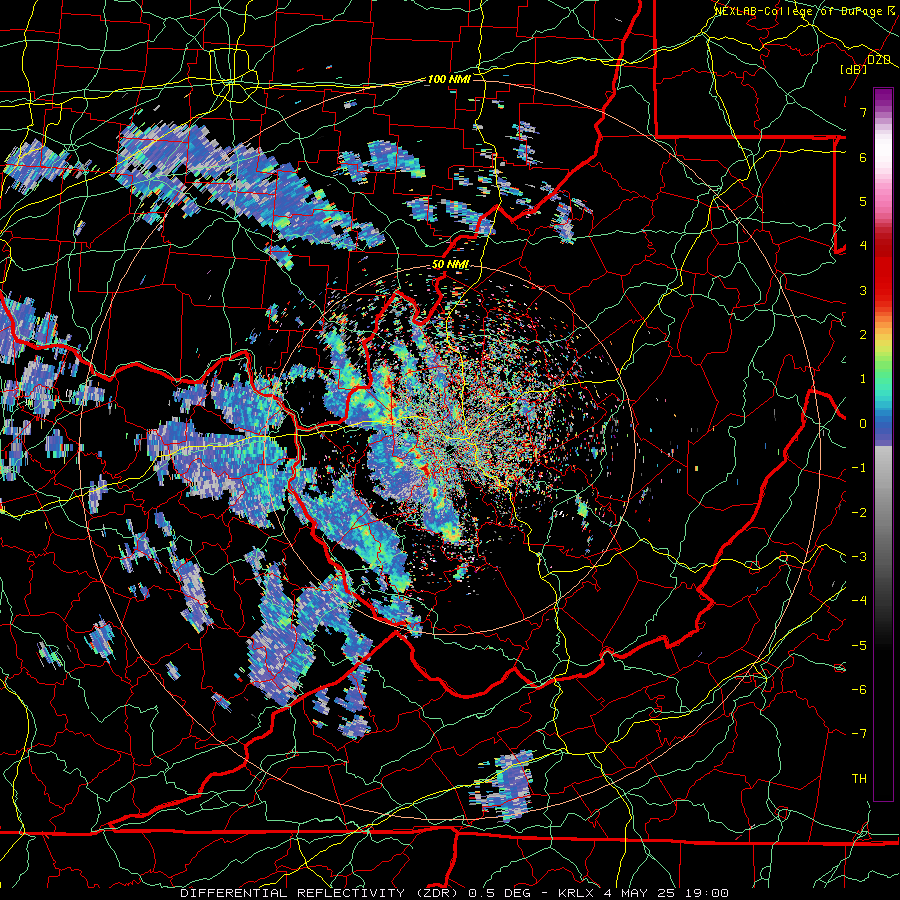
Task: Click the '4 MAY 25 19:00' timestamp
Action: pyautogui.click(x=666, y=893)
